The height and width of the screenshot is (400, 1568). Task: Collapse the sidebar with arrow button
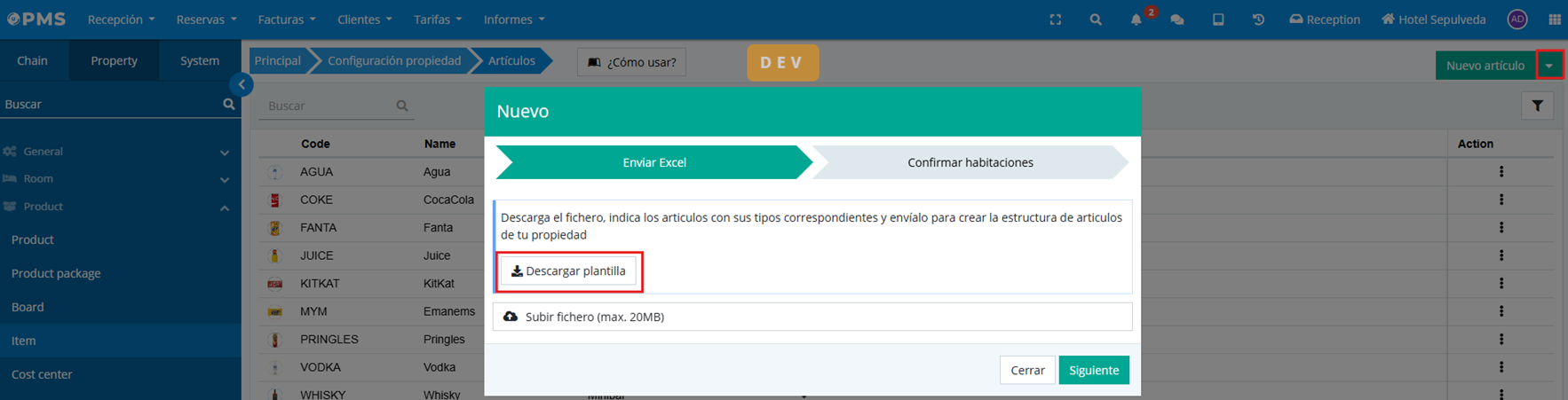coord(242,84)
